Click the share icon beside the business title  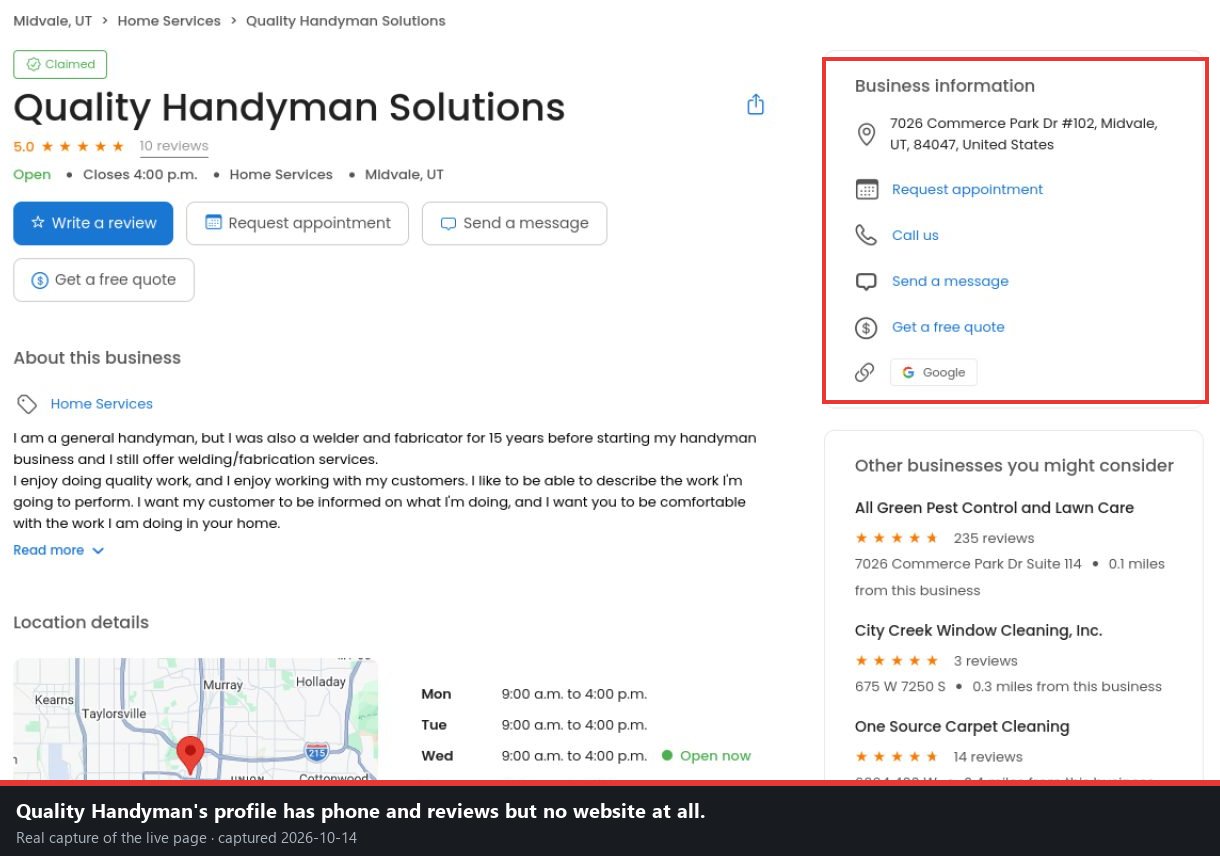(756, 105)
